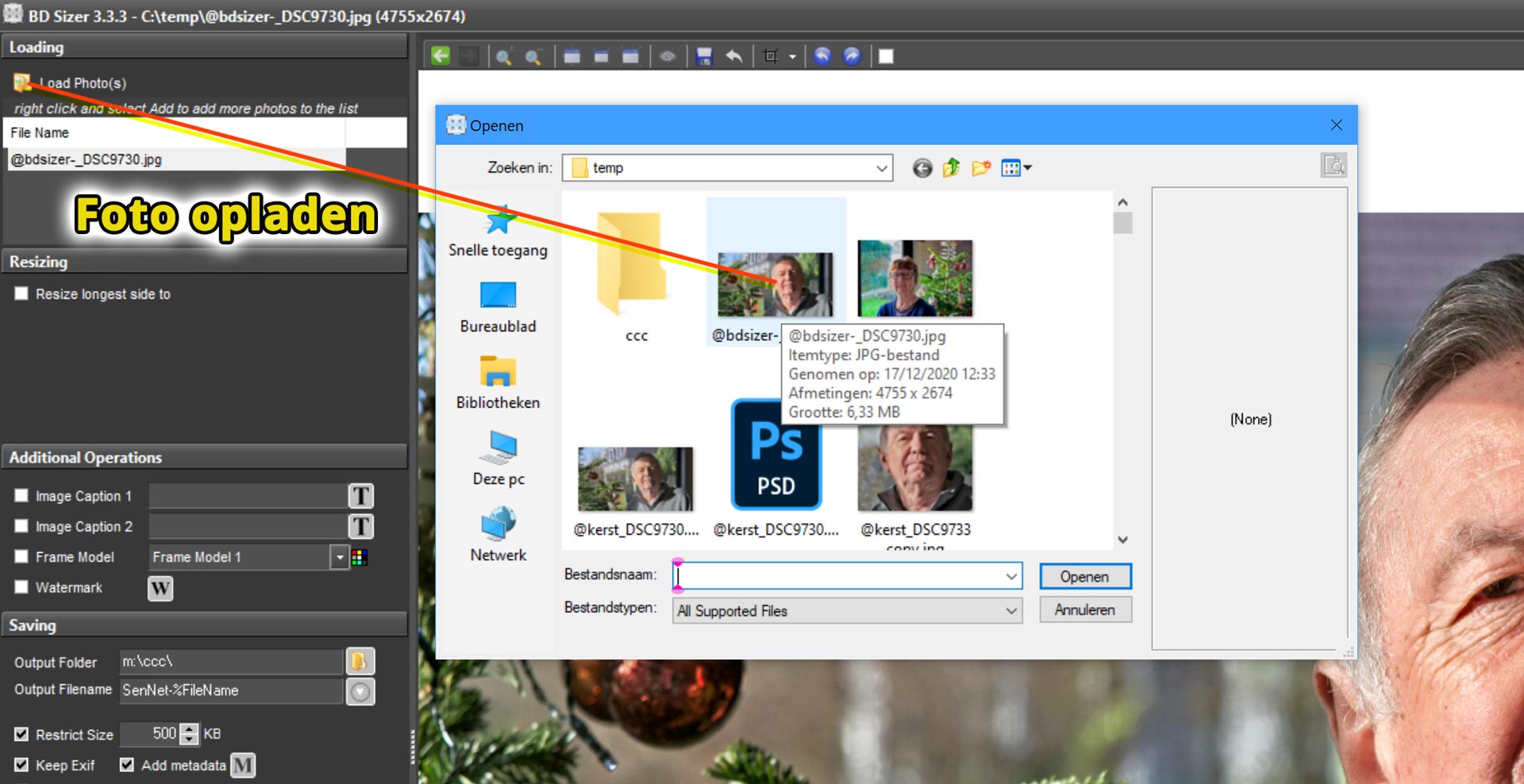Image resolution: width=1524 pixels, height=784 pixels.
Task: Select the @bdsizer-_DSC9730 thumbnail
Action: point(775,284)
